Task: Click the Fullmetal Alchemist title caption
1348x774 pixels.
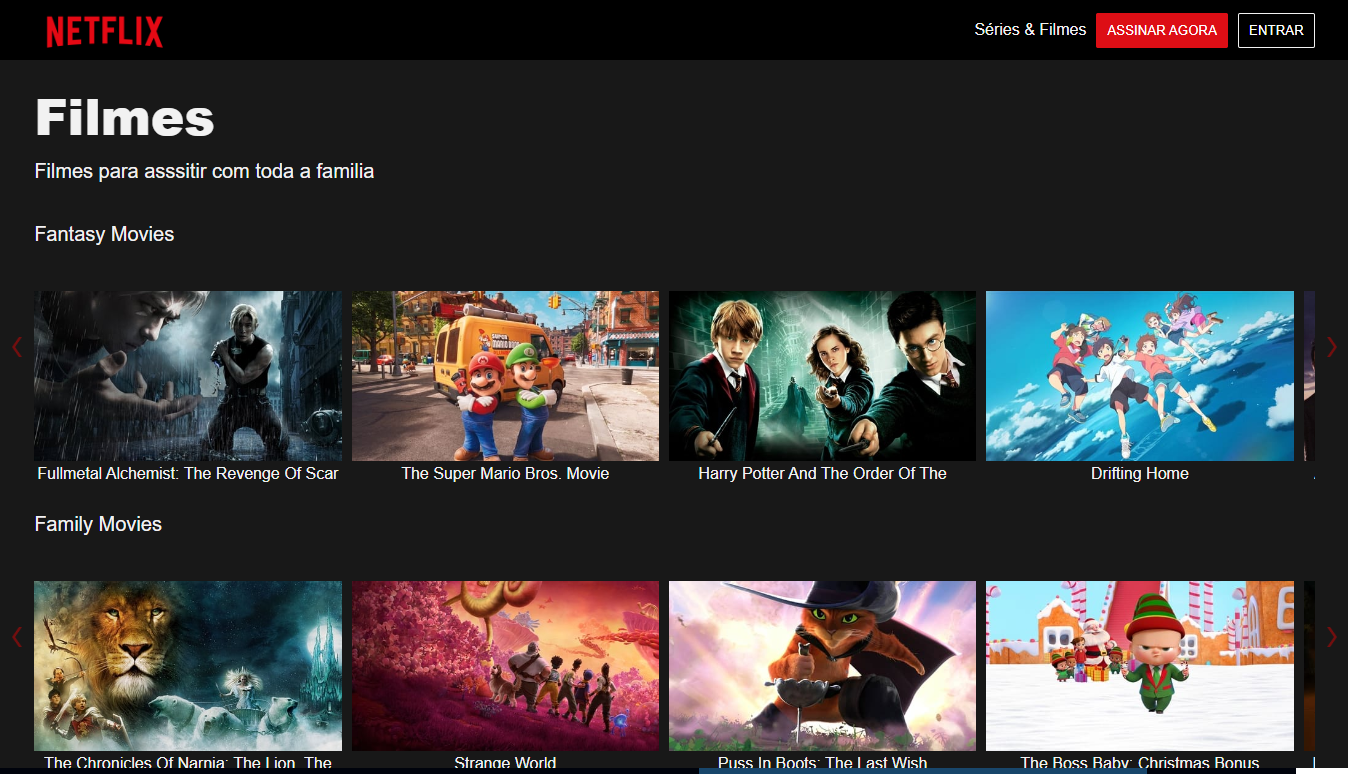Action: click(x=188, y=474)
